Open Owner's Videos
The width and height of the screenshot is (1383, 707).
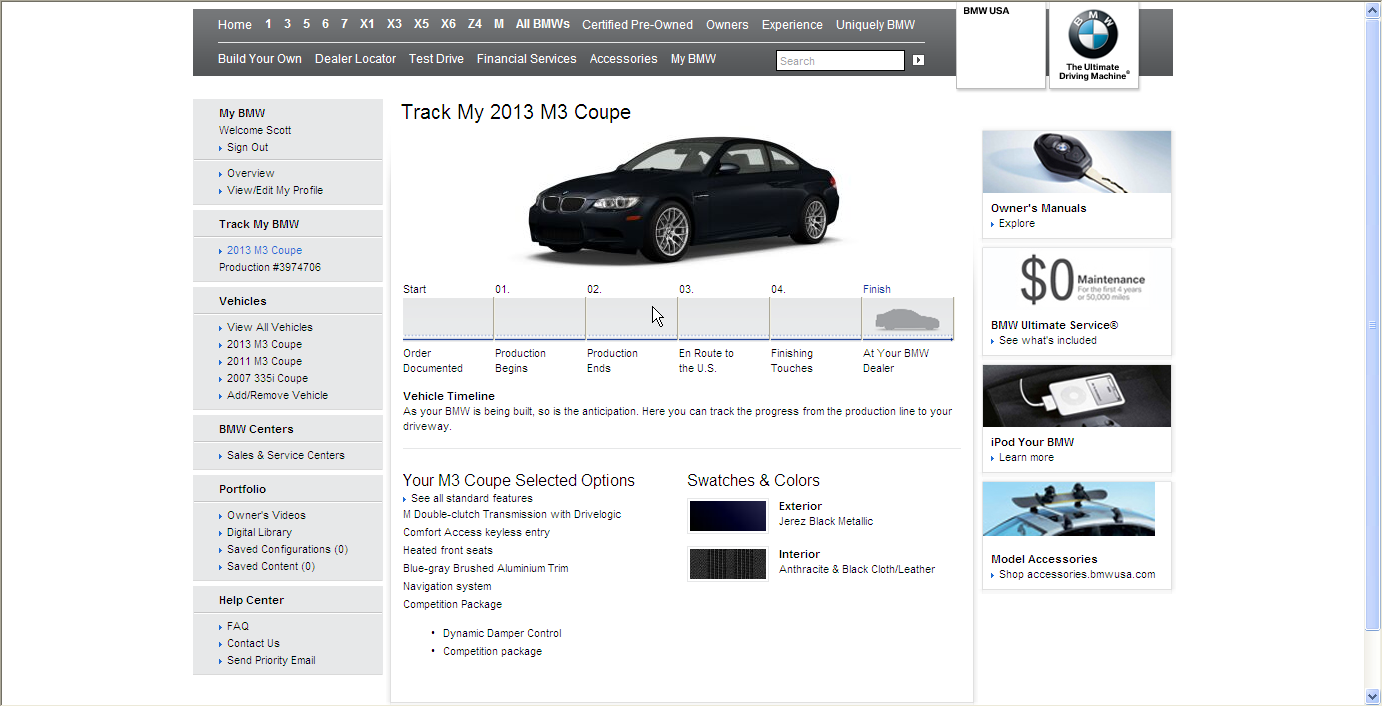coord(266,515)
